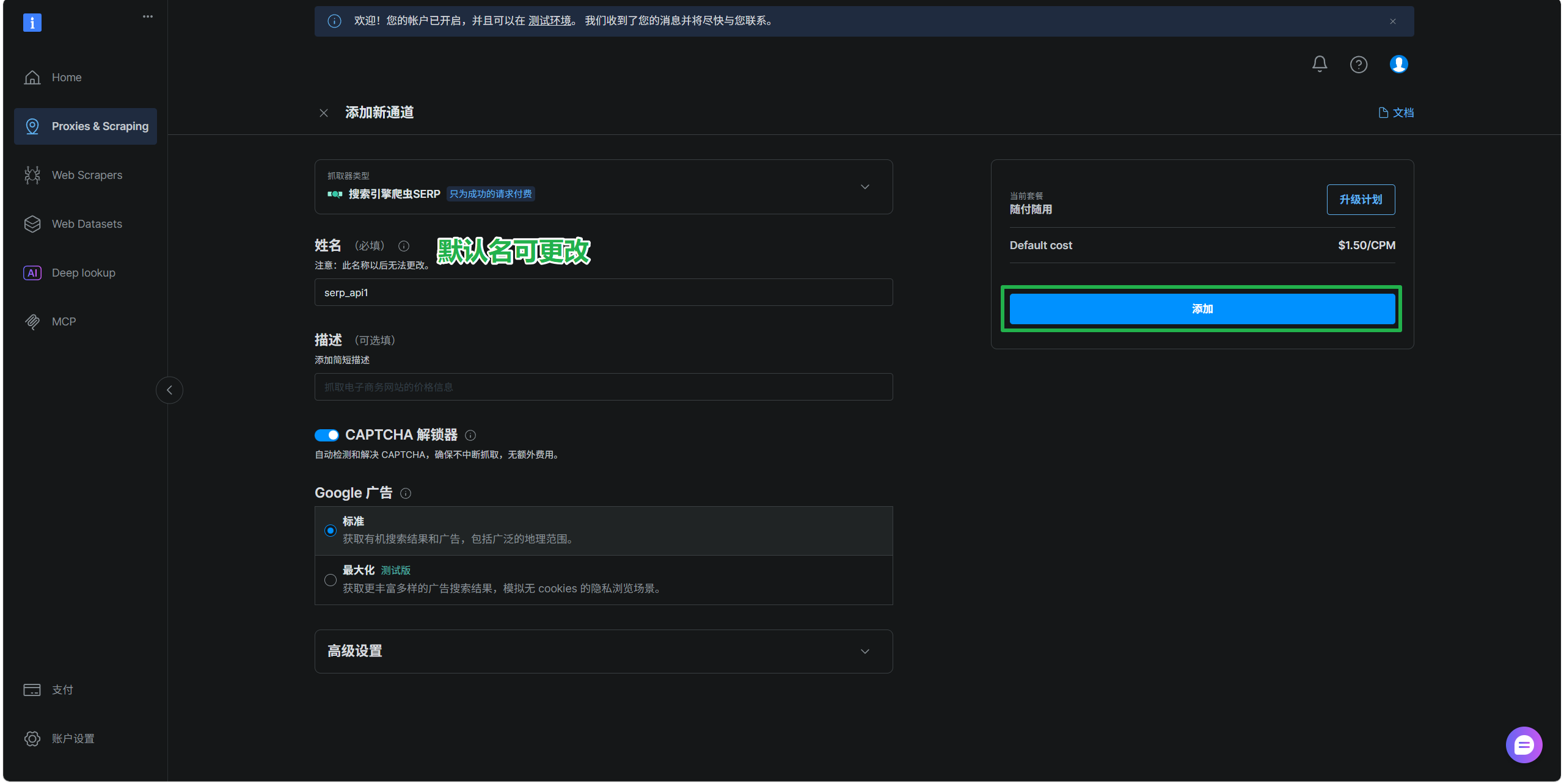Click the info icon beside Google 广告
This screenshot has width=1564, height=784.
[x=406, y=493]
